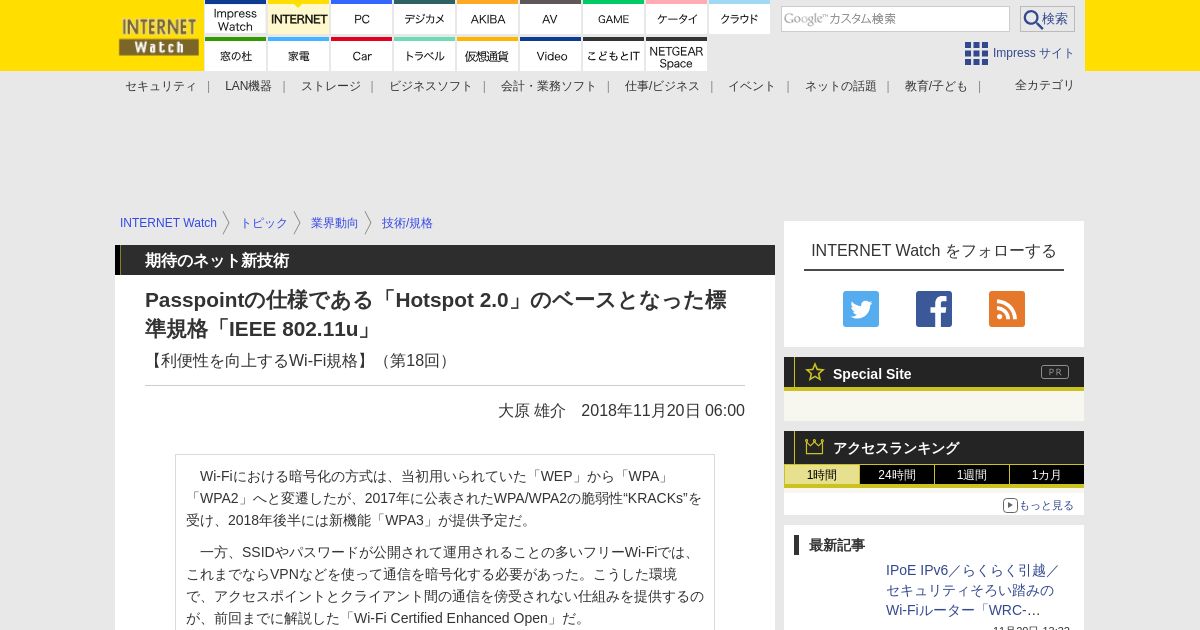
Task: Open the 仮想通貨 Watch tab
Action: [488, 55]
